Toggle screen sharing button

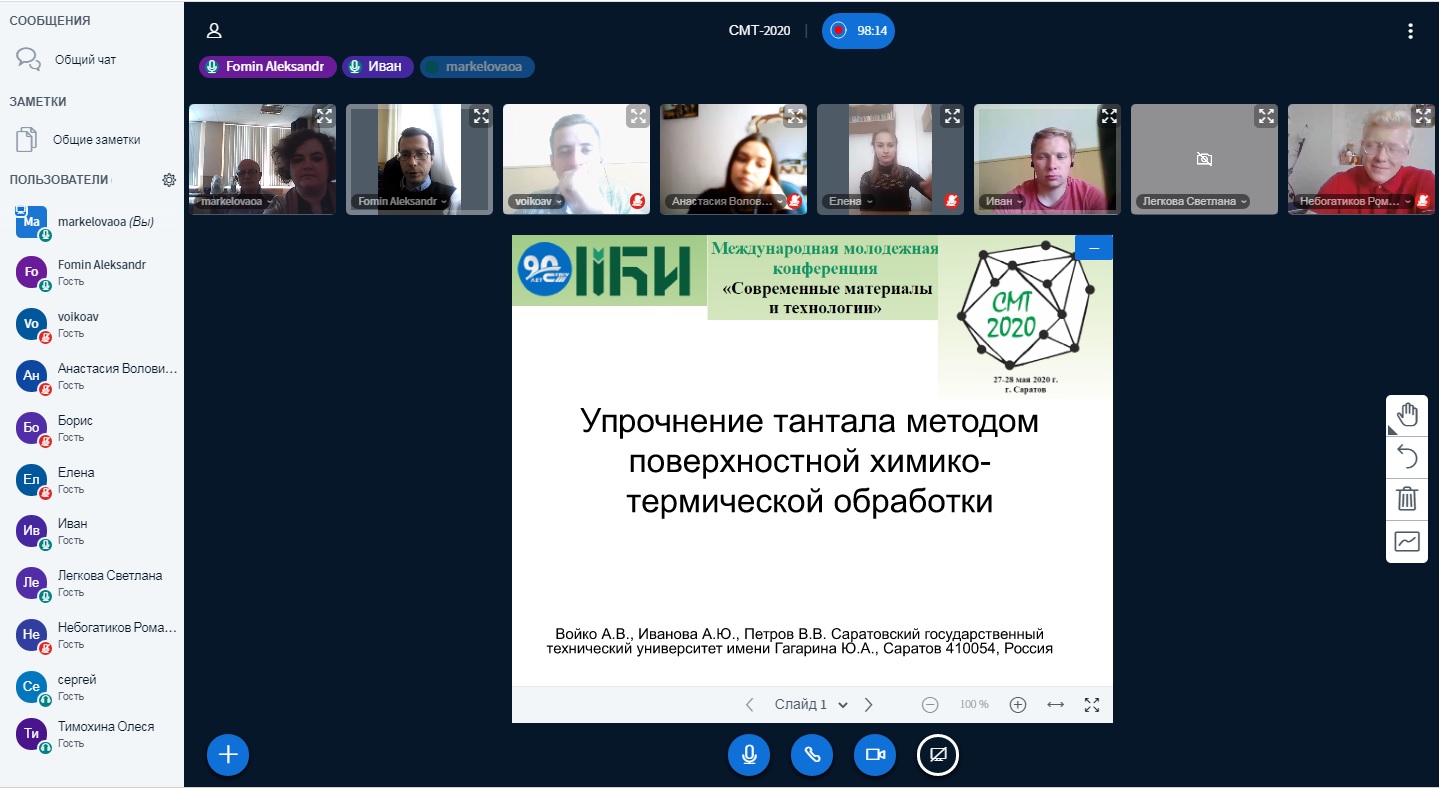coord(938,755)
